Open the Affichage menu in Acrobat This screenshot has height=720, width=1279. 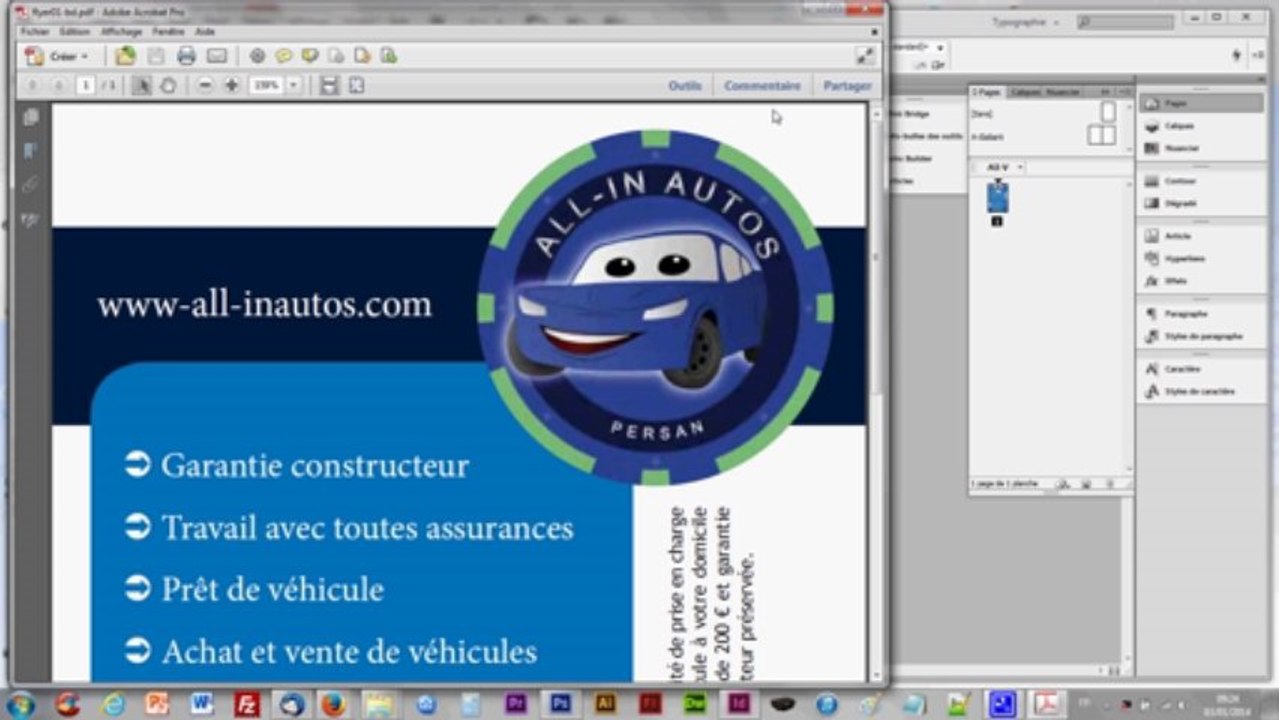[122, 32]
